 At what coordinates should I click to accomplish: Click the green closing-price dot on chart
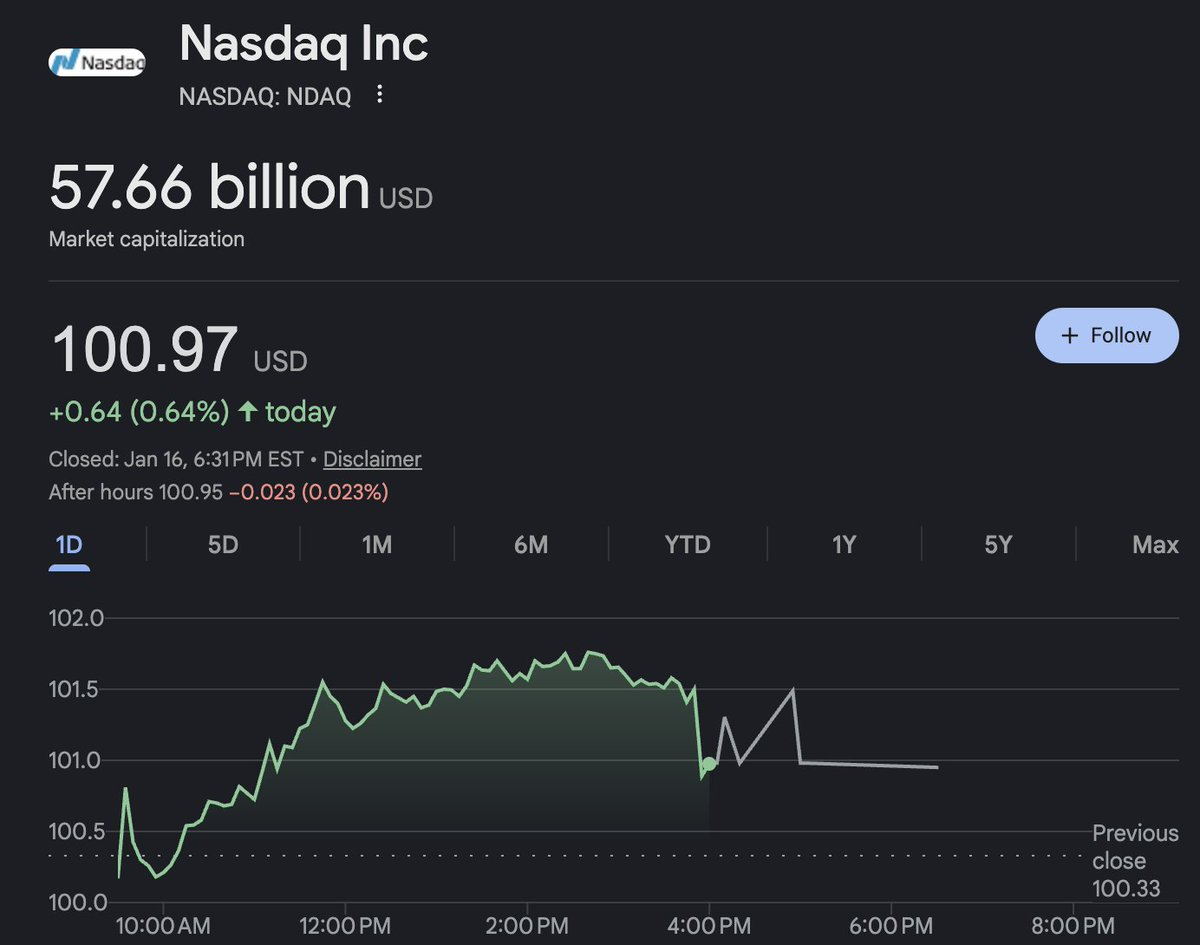click(709, 765)
